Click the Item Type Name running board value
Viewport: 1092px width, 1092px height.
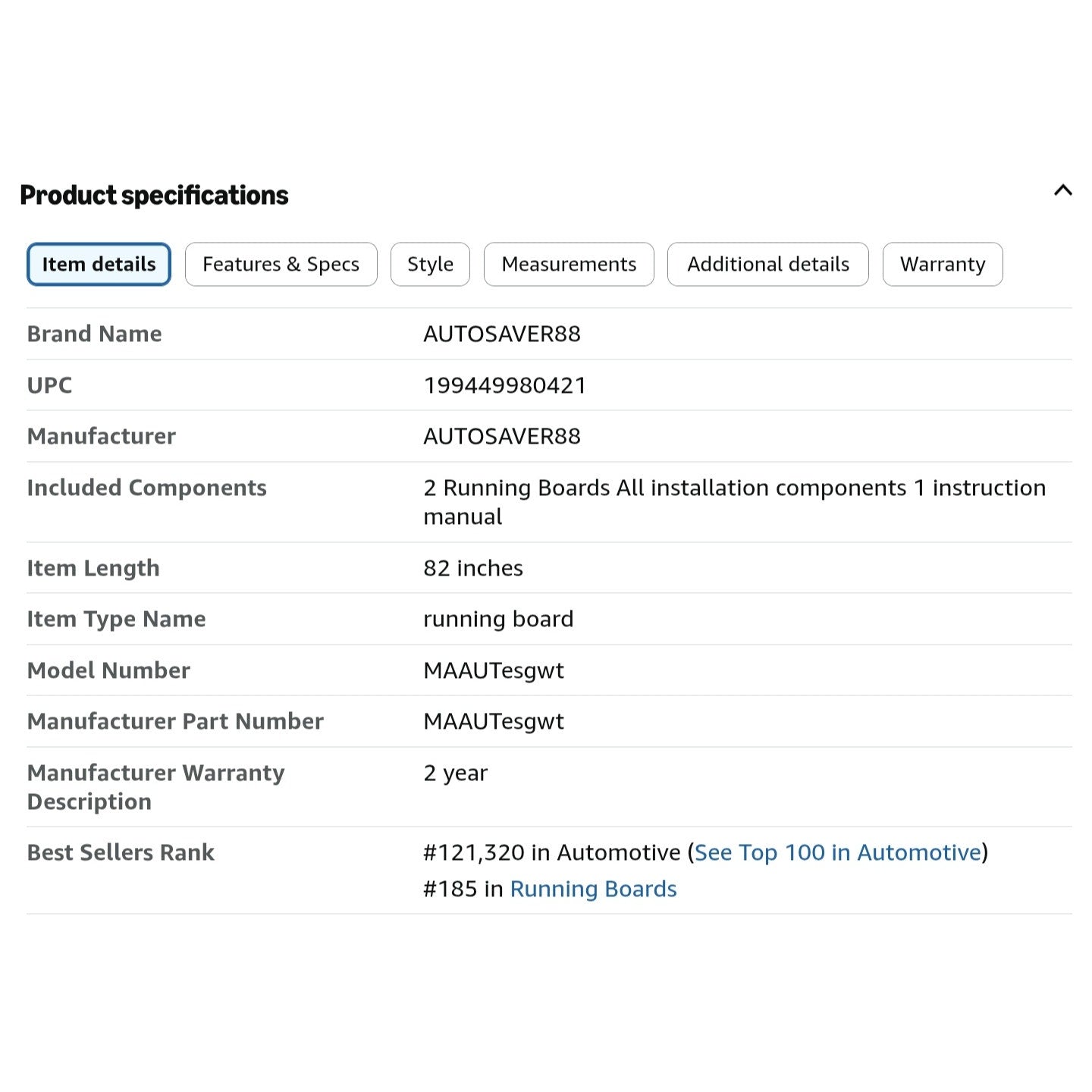(498, 619)
